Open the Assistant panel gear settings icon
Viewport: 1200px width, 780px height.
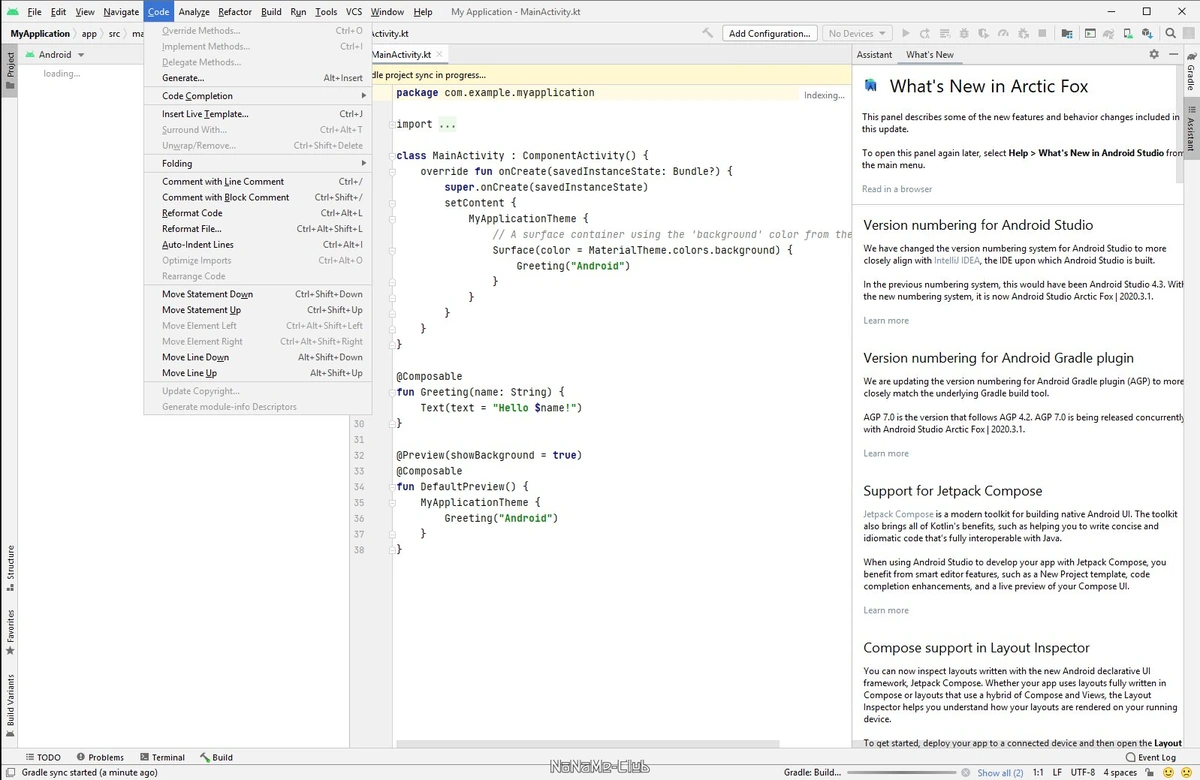[1154, 54]
